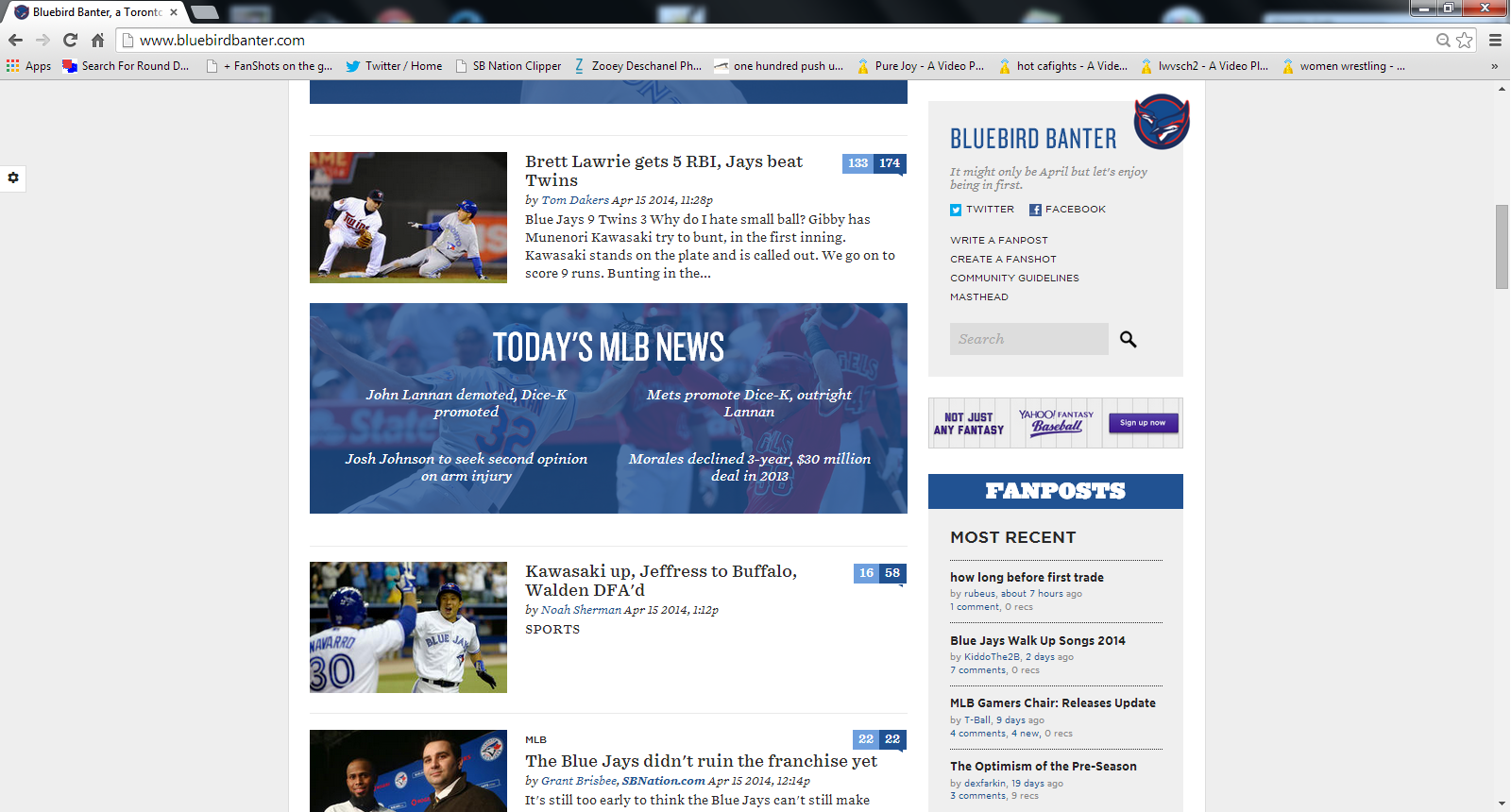Open John Lannan demoted, Dice-K promoted story
Viewport: 1511px width, 812px height.
467,403
